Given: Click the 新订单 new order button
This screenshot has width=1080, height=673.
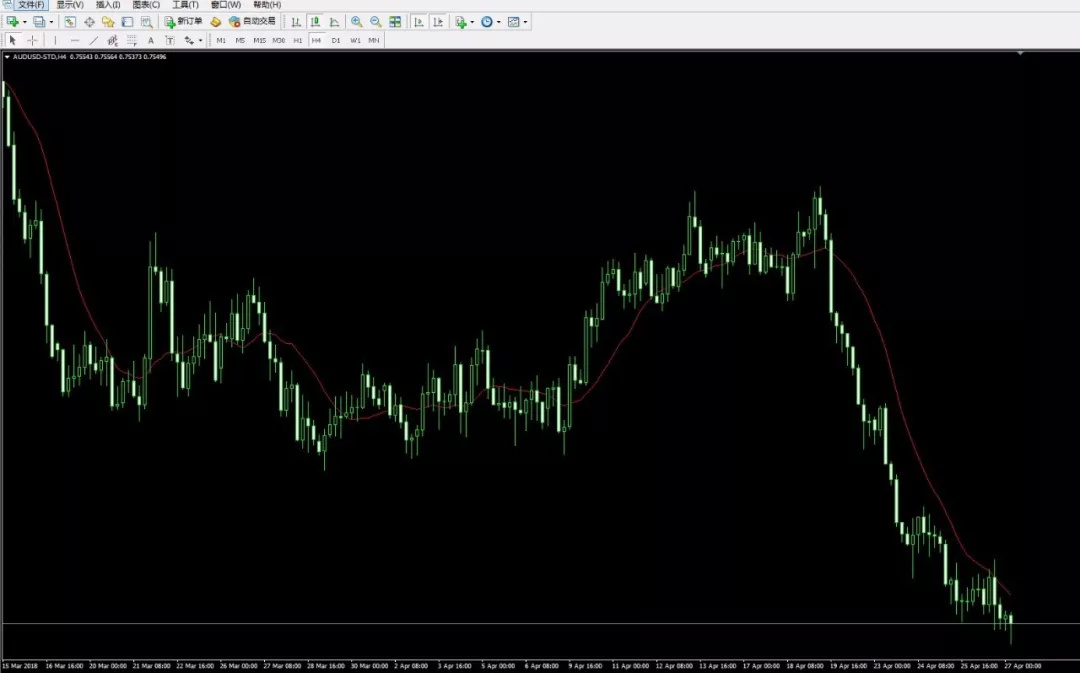Looking at the screenshot, I should pos(184,21).
